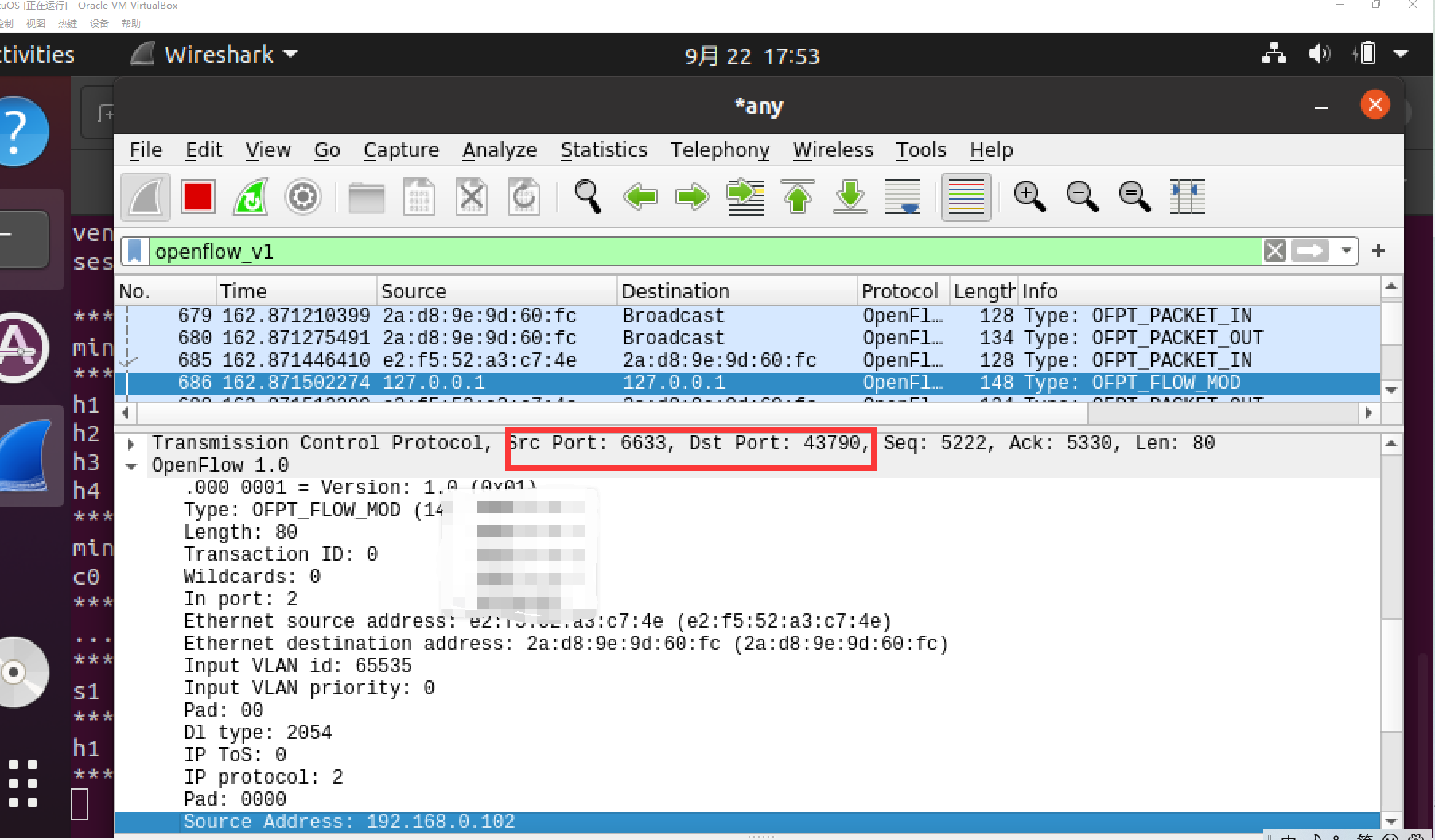Find a packet with magnifier icon
The width and height of the screenshot is (1435, 840).
pos(588,196)
